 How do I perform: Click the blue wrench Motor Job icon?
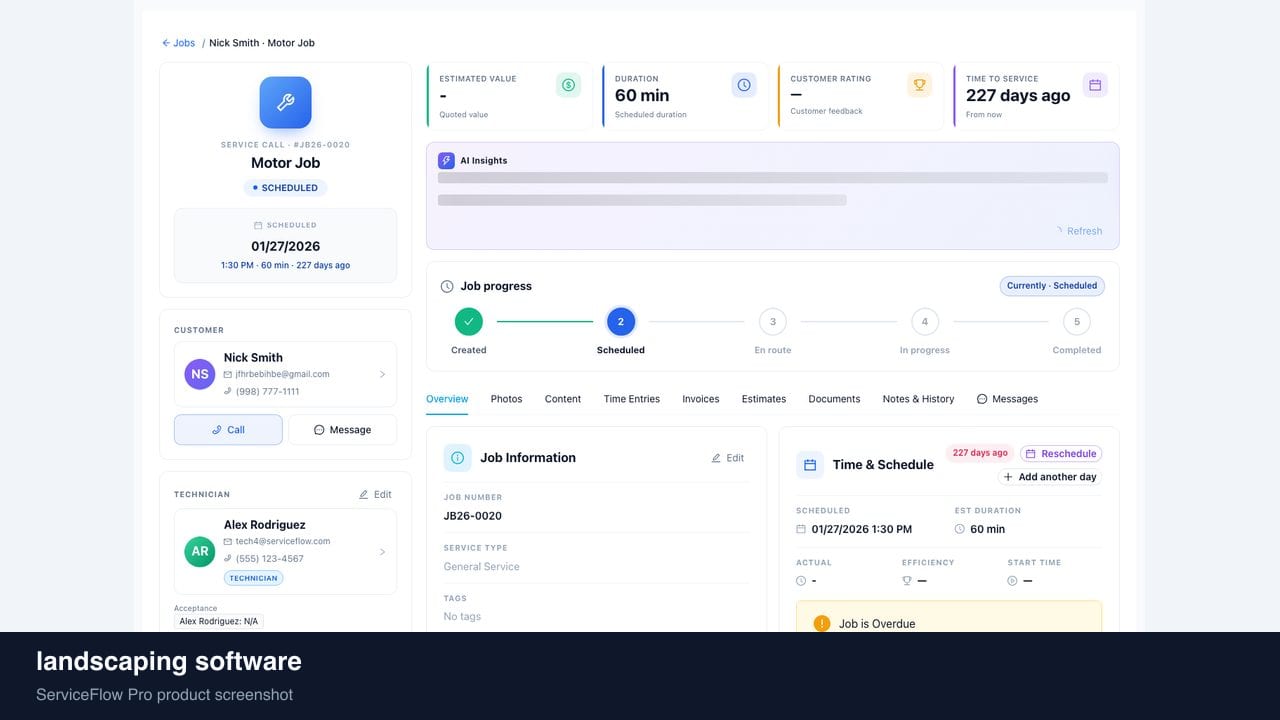point(285,102)
